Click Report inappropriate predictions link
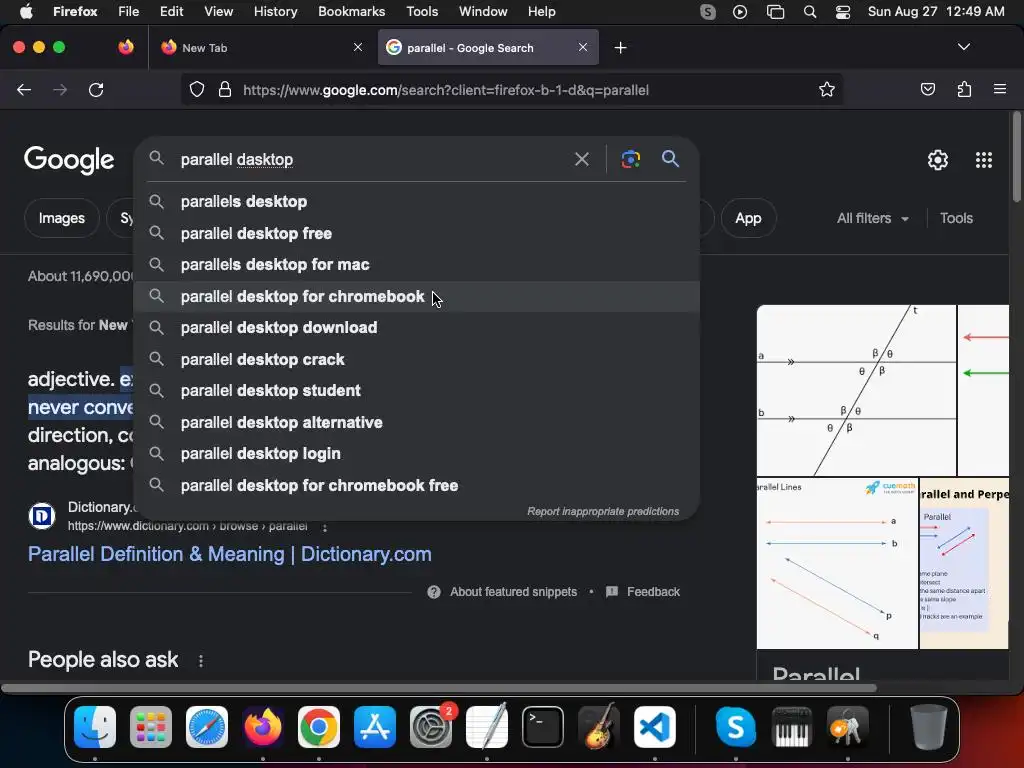 pos(603,511)
